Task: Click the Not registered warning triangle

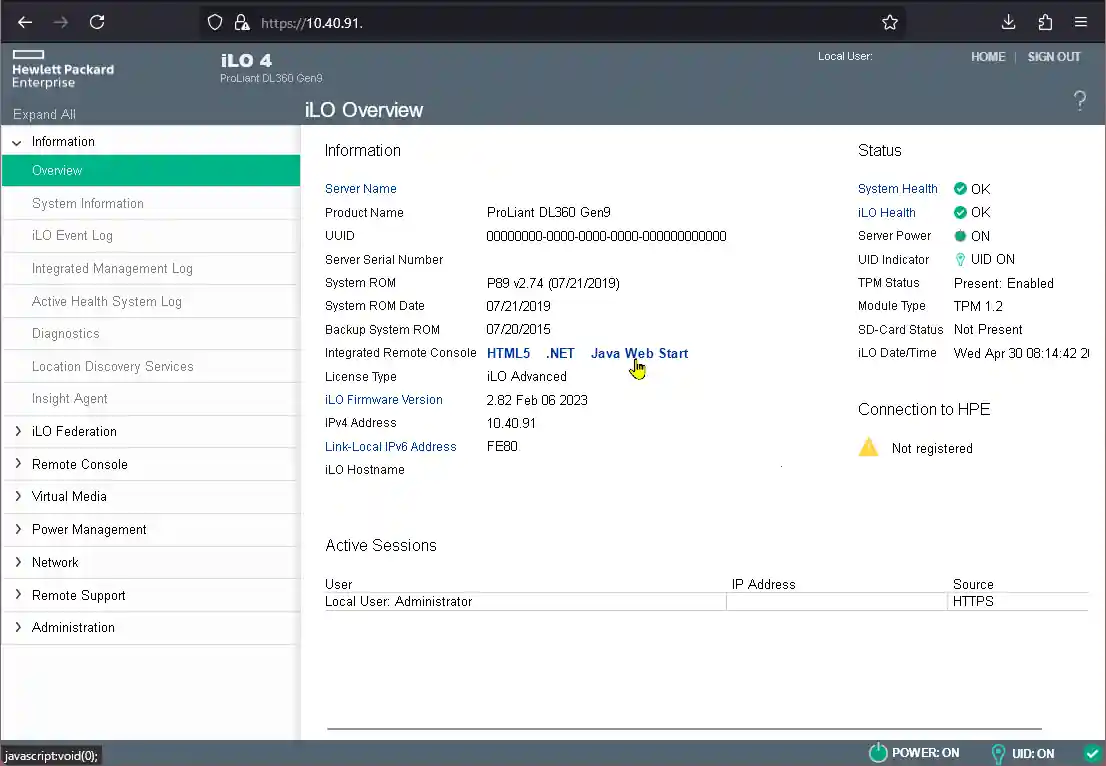Action: pos(868,447)
